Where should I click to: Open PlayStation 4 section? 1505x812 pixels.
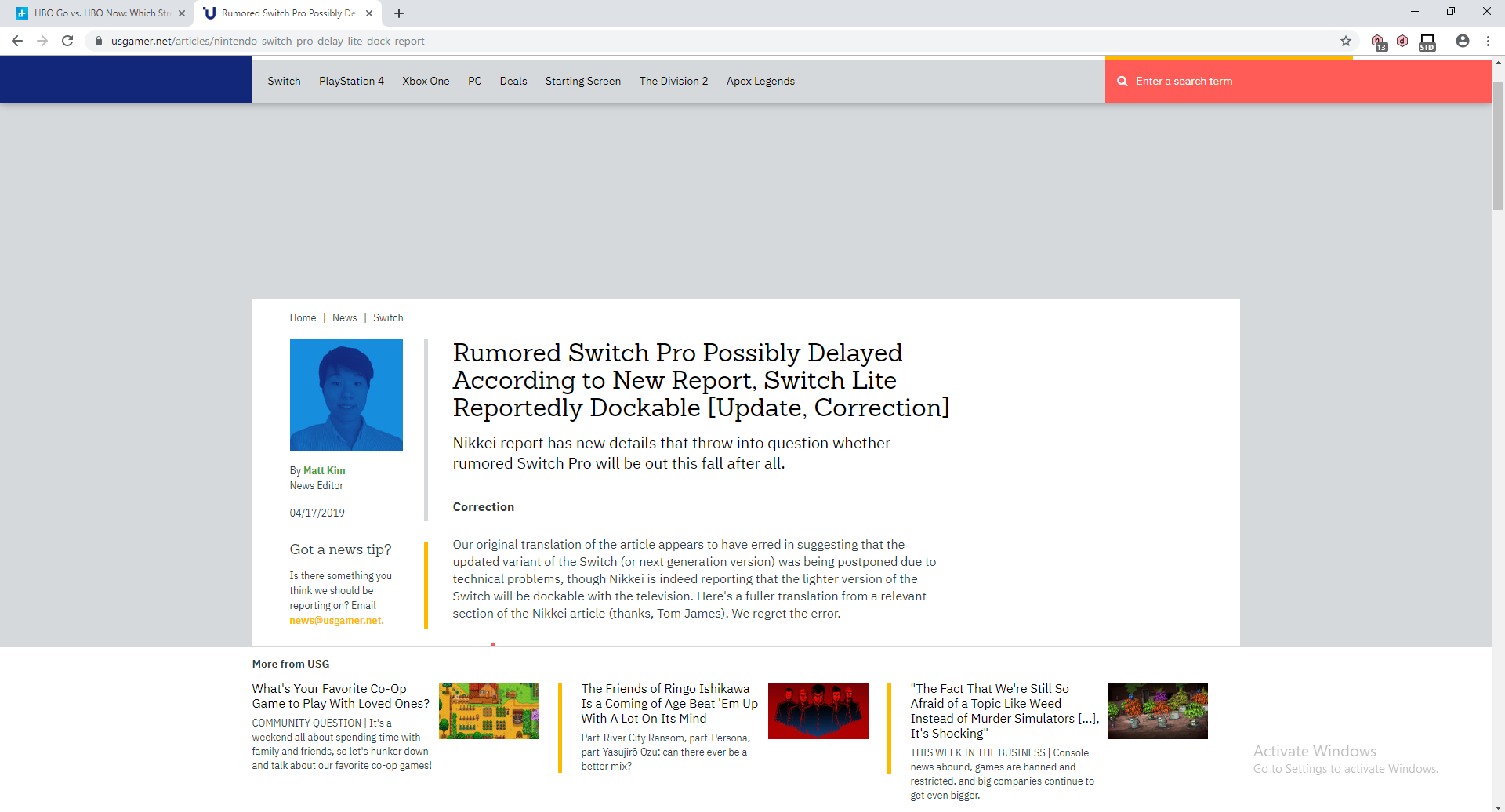click(x=351, y=81)
